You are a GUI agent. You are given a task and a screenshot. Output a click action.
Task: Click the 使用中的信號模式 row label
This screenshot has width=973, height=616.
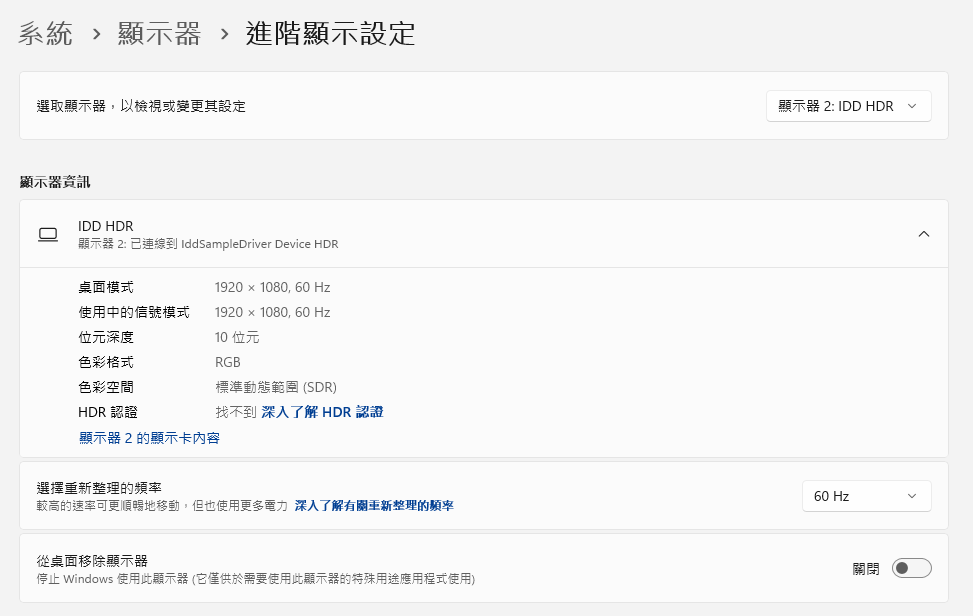[133, 312]
